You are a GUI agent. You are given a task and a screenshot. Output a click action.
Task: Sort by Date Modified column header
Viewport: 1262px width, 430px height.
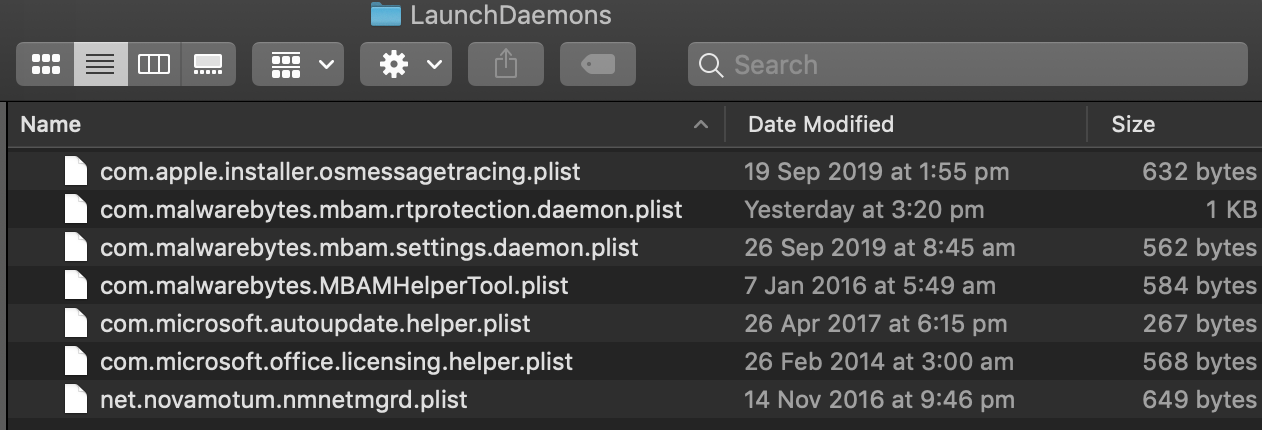(x=821, y=125)
